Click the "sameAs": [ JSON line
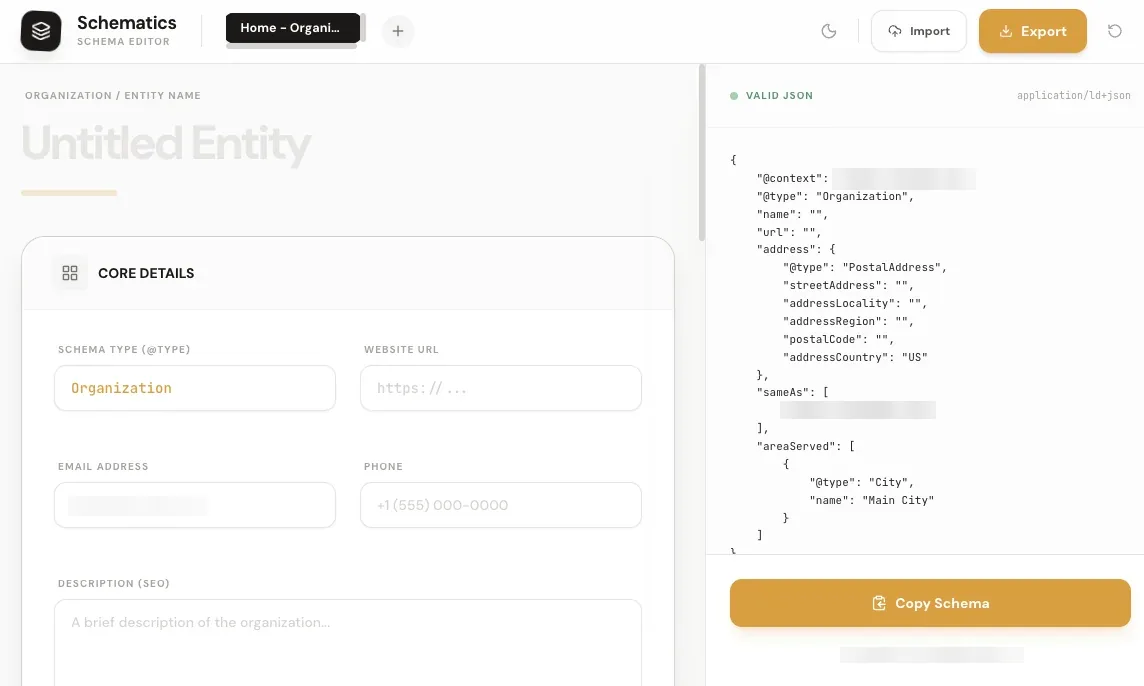The image size is (1144, 686). coord(792,393)
